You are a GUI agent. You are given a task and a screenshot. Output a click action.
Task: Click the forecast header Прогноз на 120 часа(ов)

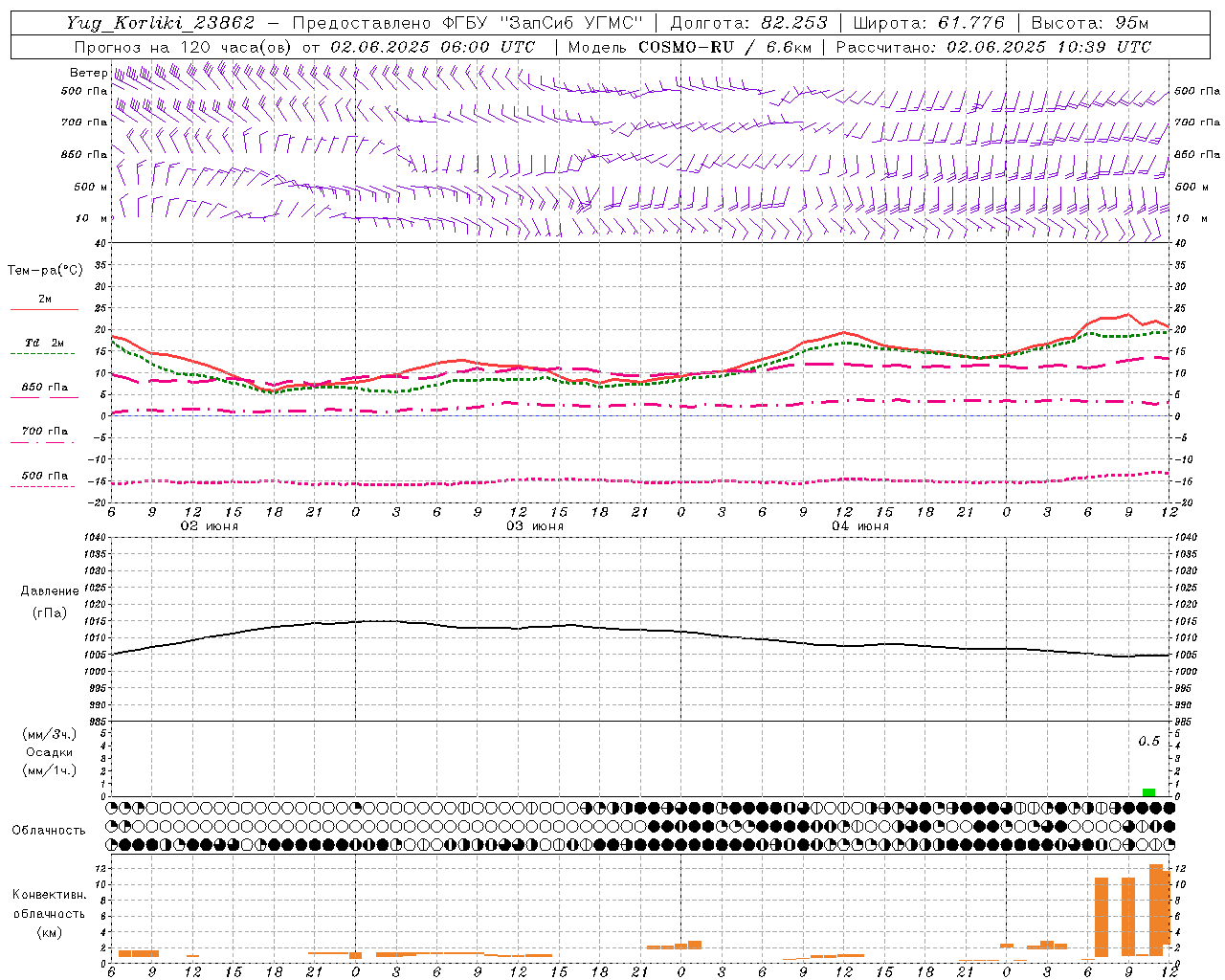tap(183, 47)
